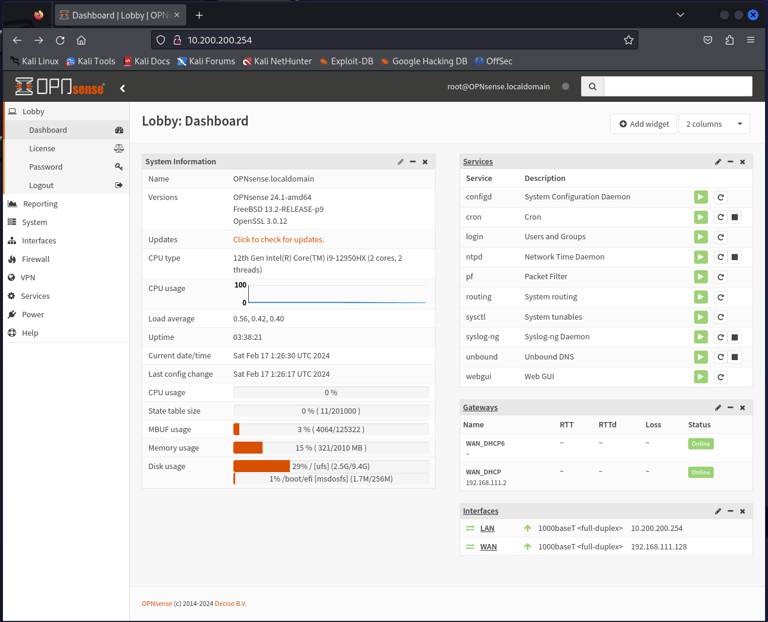Restart the sysctl service
The height and width of the screenshot is (622, 768).
tap(720, 317)
